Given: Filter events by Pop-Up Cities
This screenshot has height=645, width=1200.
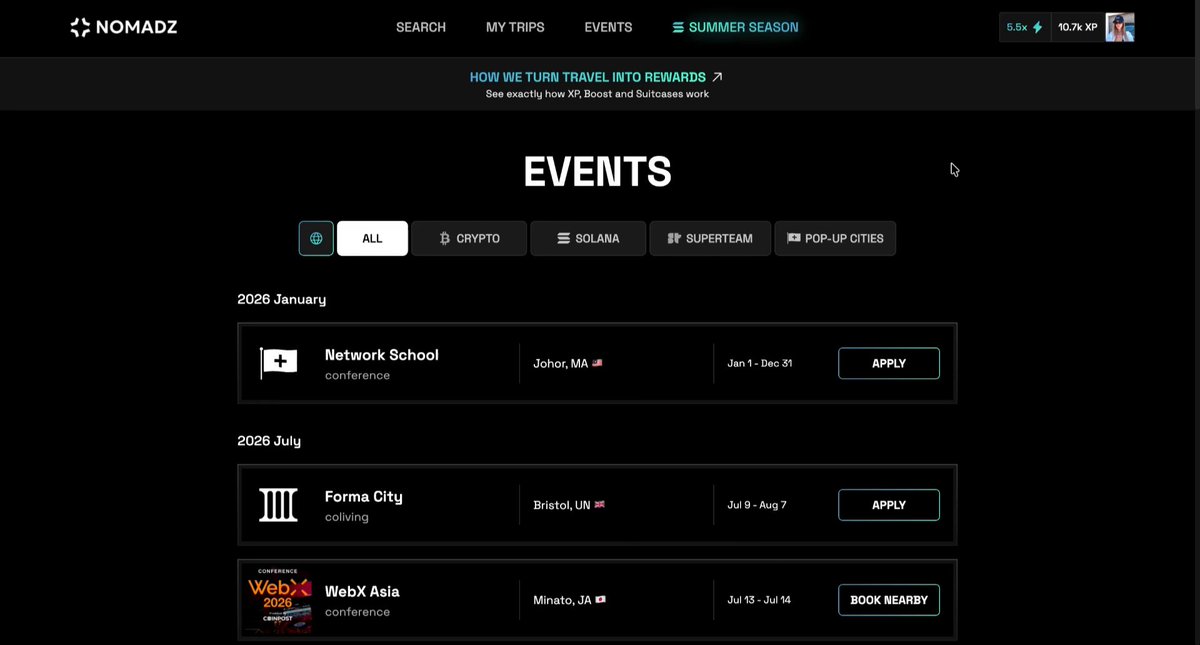Looking at the screenshot, I should pos(835,238).
